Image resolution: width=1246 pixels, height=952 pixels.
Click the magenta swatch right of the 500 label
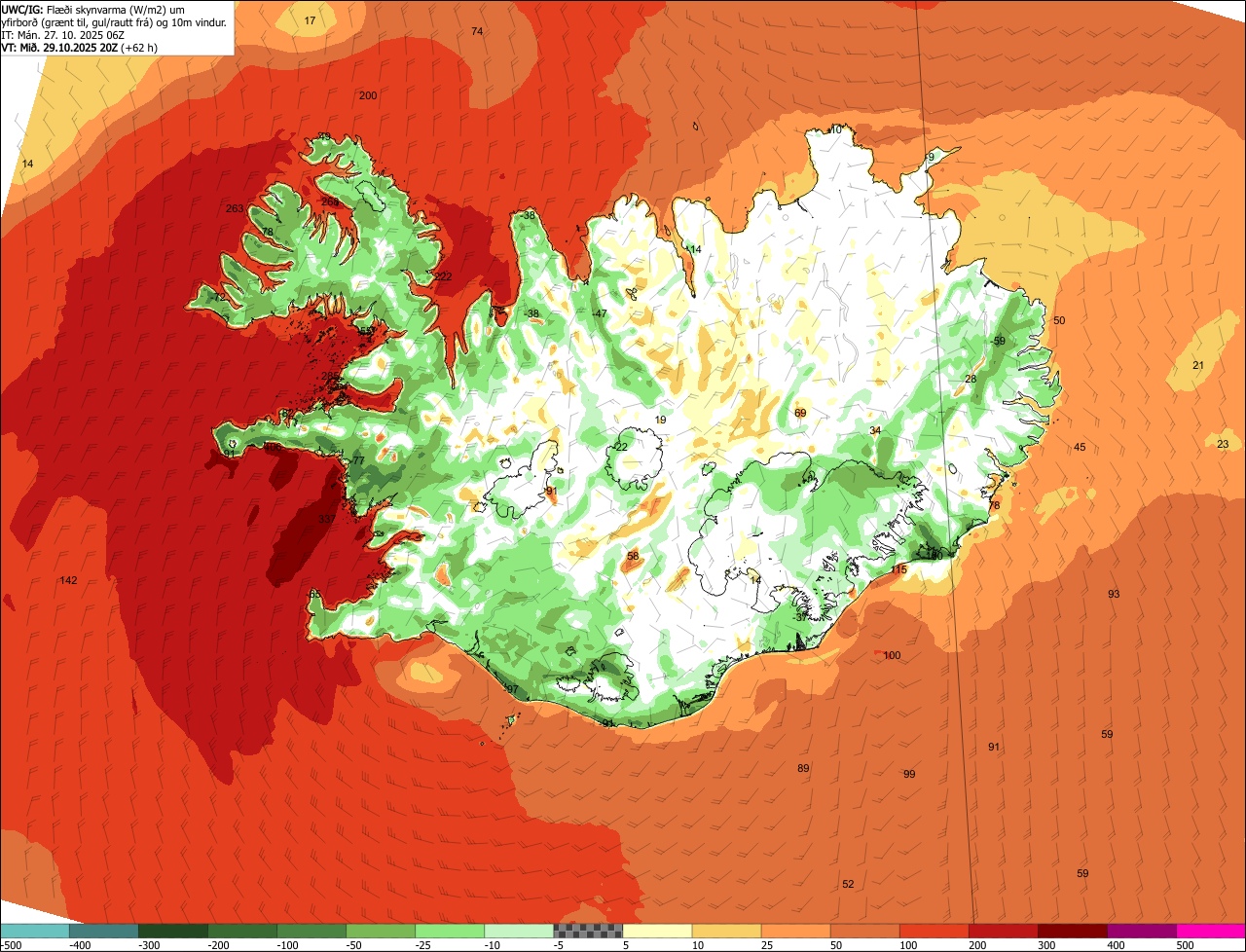(x=1211, y=931)
